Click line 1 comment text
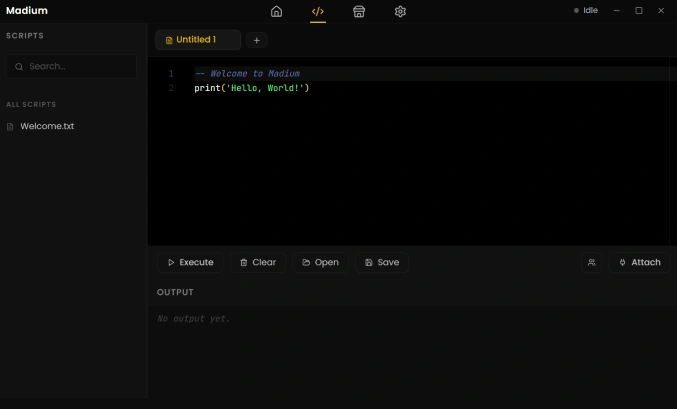 click(247, 73)
